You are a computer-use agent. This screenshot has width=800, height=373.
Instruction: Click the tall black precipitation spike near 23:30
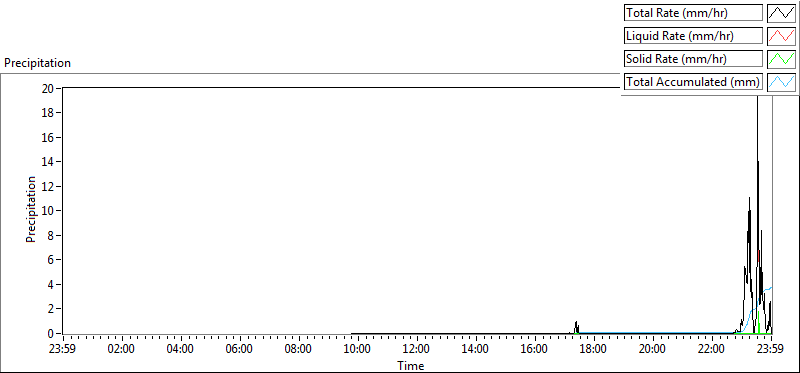[x=758, y=204]
